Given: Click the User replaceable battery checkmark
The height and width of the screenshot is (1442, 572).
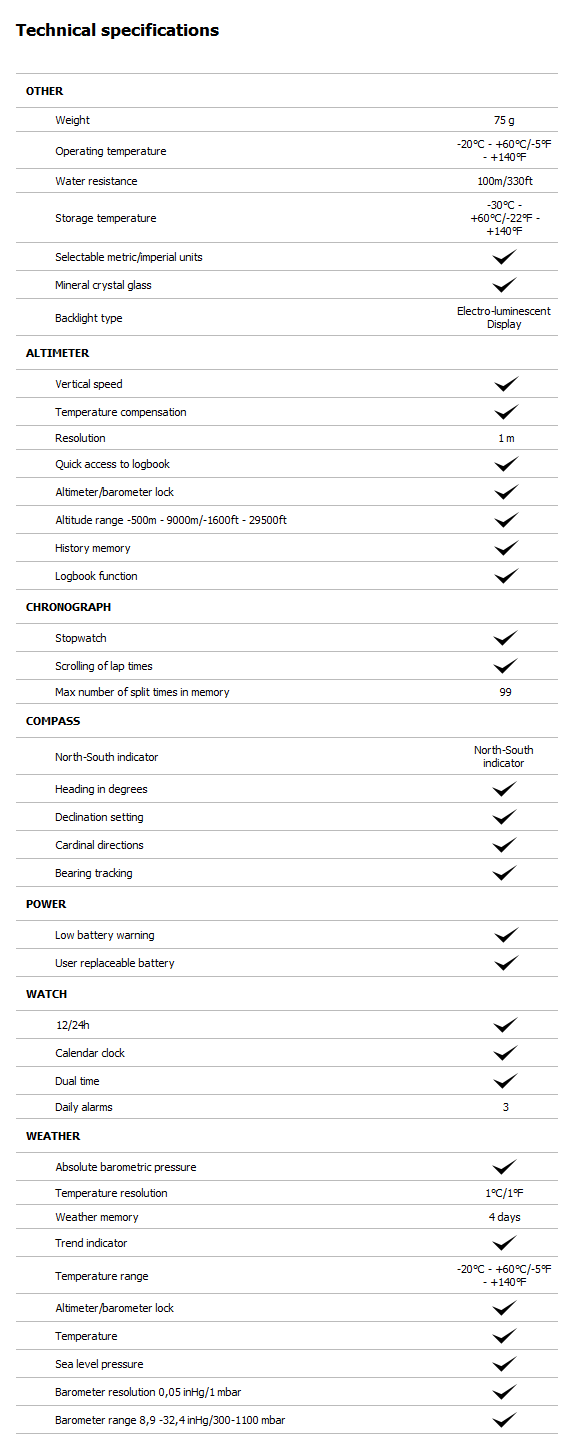Looking at the screenshot, I should [x=505, y=963].
